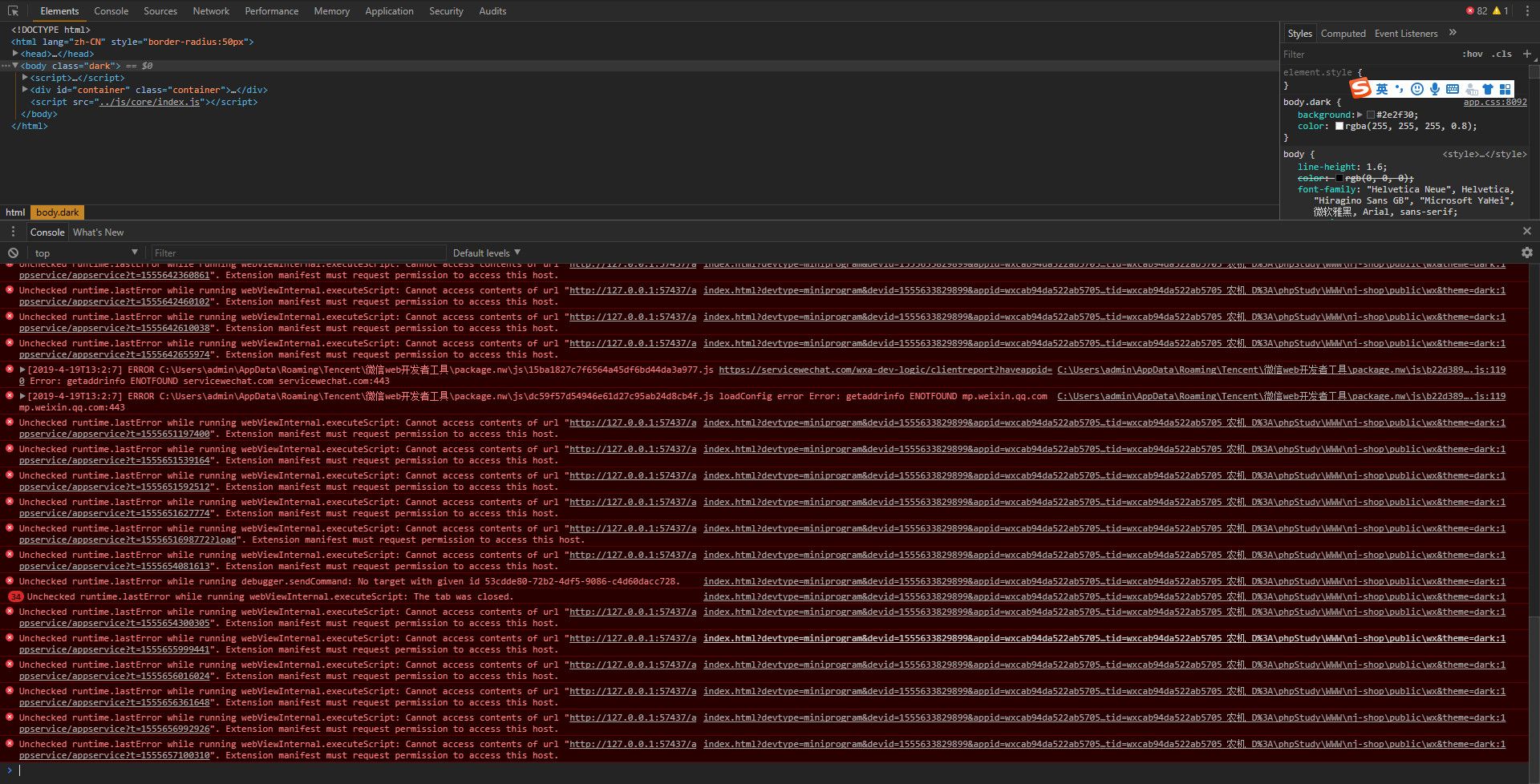Open the Sources tab
The image size is (1540, 784).
pos(160,11)
